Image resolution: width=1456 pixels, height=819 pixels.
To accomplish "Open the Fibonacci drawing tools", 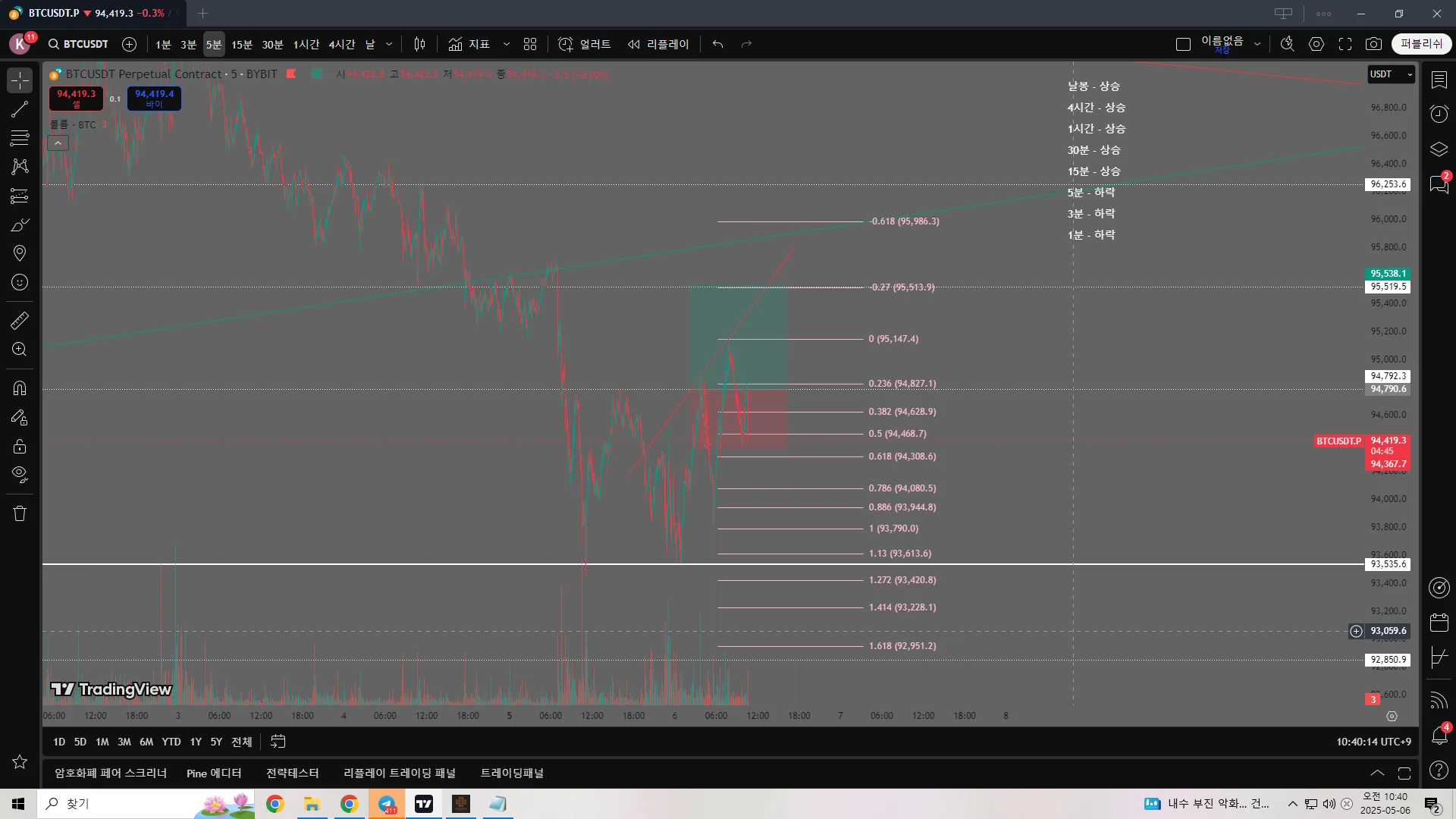I will 20,138.
